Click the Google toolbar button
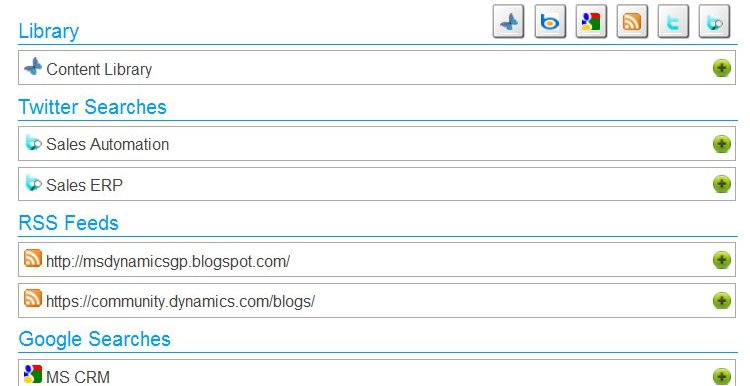This screenshot has height=386, width=750. tap(591, 22)
